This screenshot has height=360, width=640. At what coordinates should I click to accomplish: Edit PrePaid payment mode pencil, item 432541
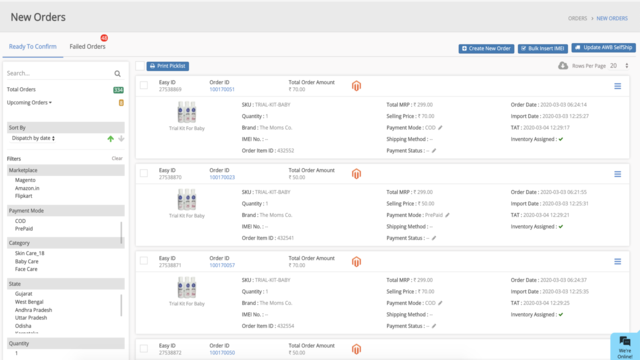click(447, 215)
